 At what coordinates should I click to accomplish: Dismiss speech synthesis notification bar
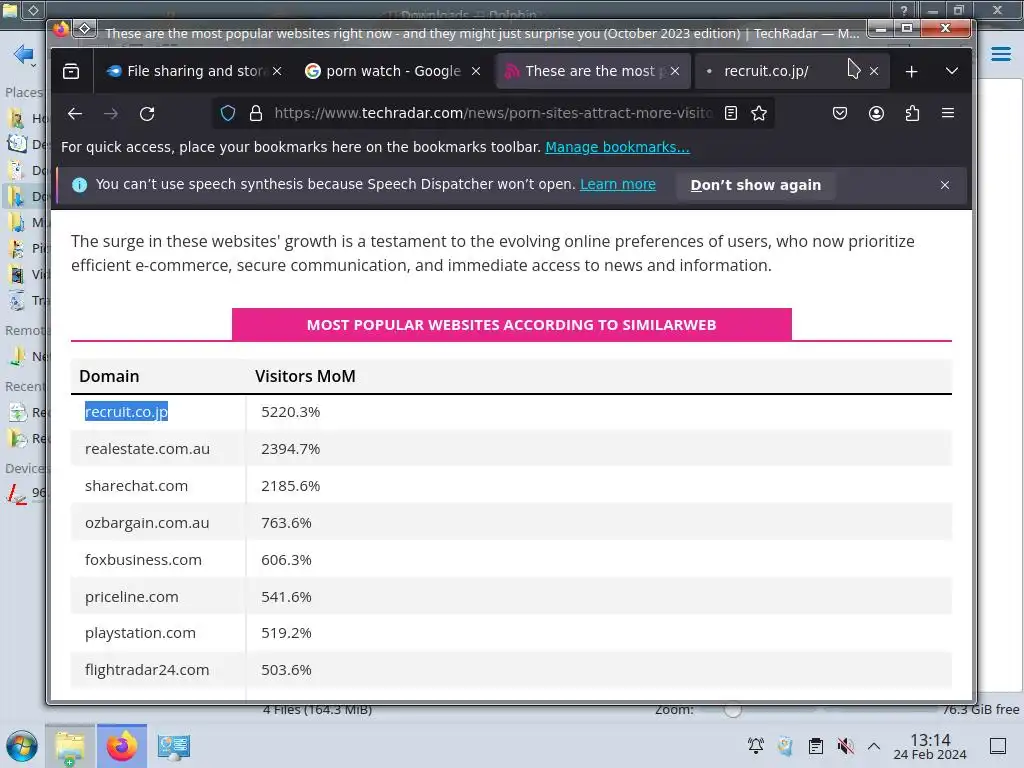tap(944, 185)
